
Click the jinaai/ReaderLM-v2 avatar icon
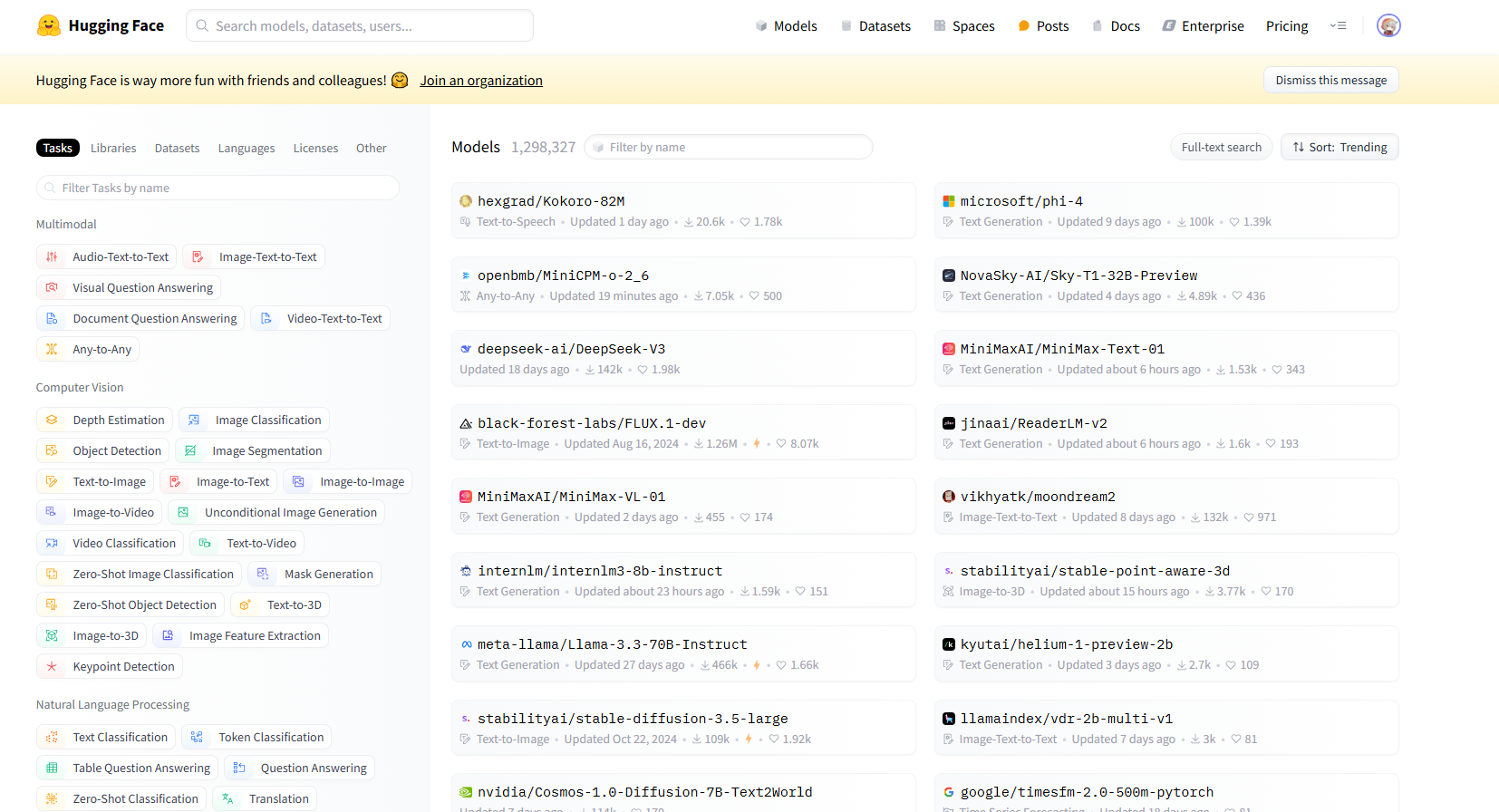coord(949,423)
